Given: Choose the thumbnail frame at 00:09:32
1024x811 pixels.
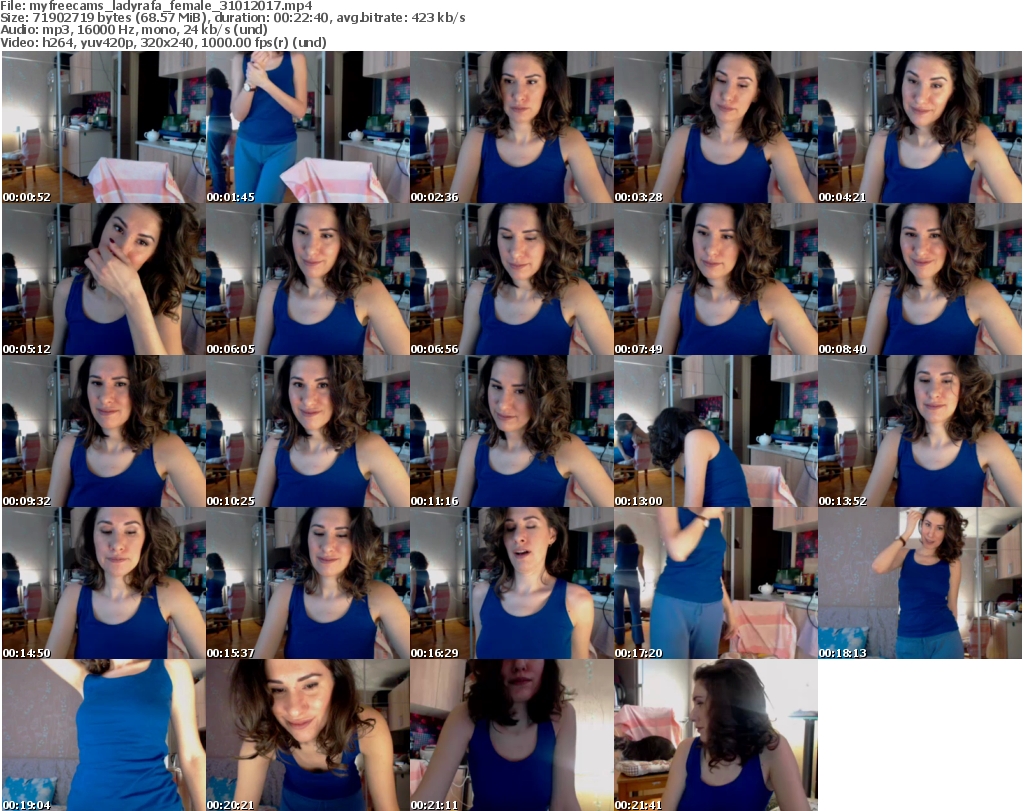Looking at the screenshot, I should click(x=104, y=431).
